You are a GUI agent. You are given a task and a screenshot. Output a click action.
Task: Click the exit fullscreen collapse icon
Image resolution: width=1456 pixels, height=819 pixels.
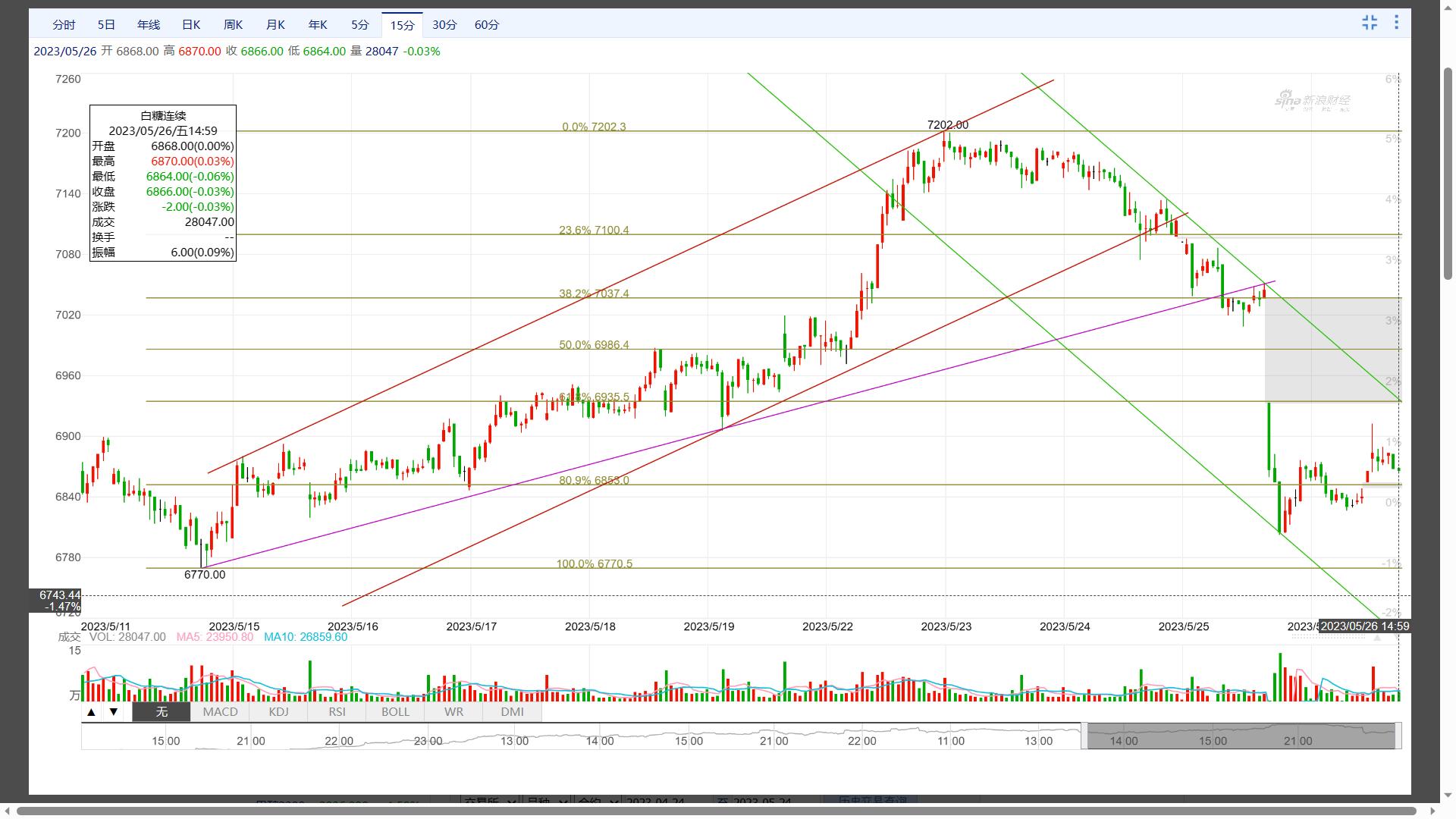coord(1369,23)
